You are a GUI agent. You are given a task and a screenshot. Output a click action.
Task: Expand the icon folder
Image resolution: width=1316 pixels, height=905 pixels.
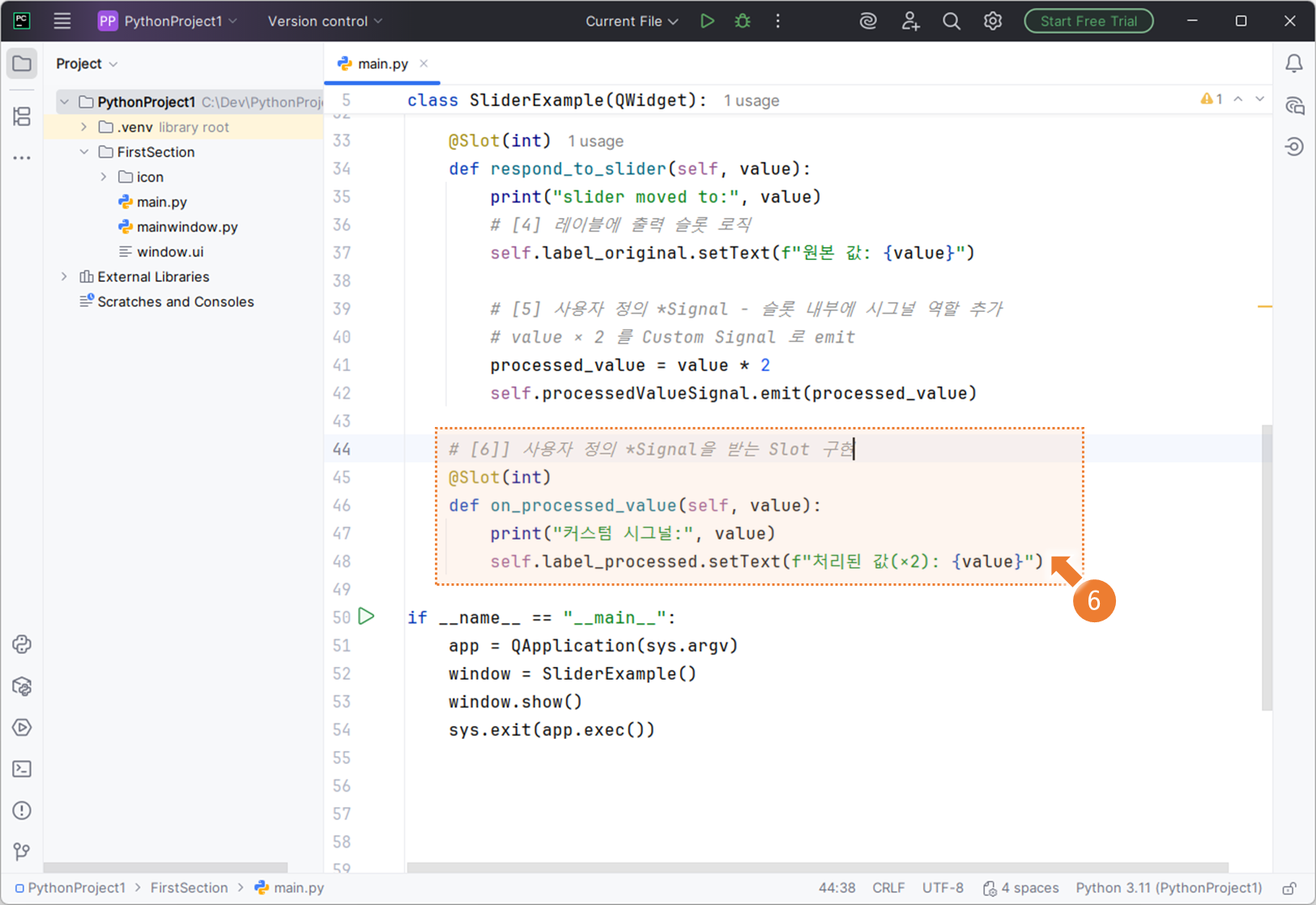pos(104,177)
